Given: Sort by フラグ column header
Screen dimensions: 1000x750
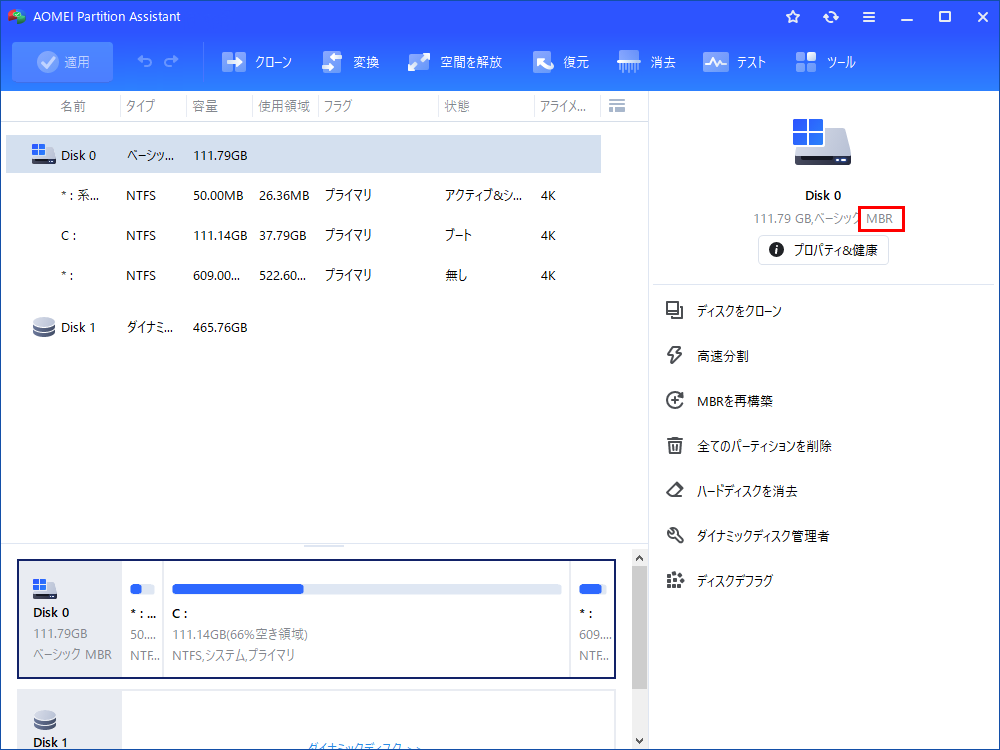Looking at the screenshot, I should pos(337,106).
